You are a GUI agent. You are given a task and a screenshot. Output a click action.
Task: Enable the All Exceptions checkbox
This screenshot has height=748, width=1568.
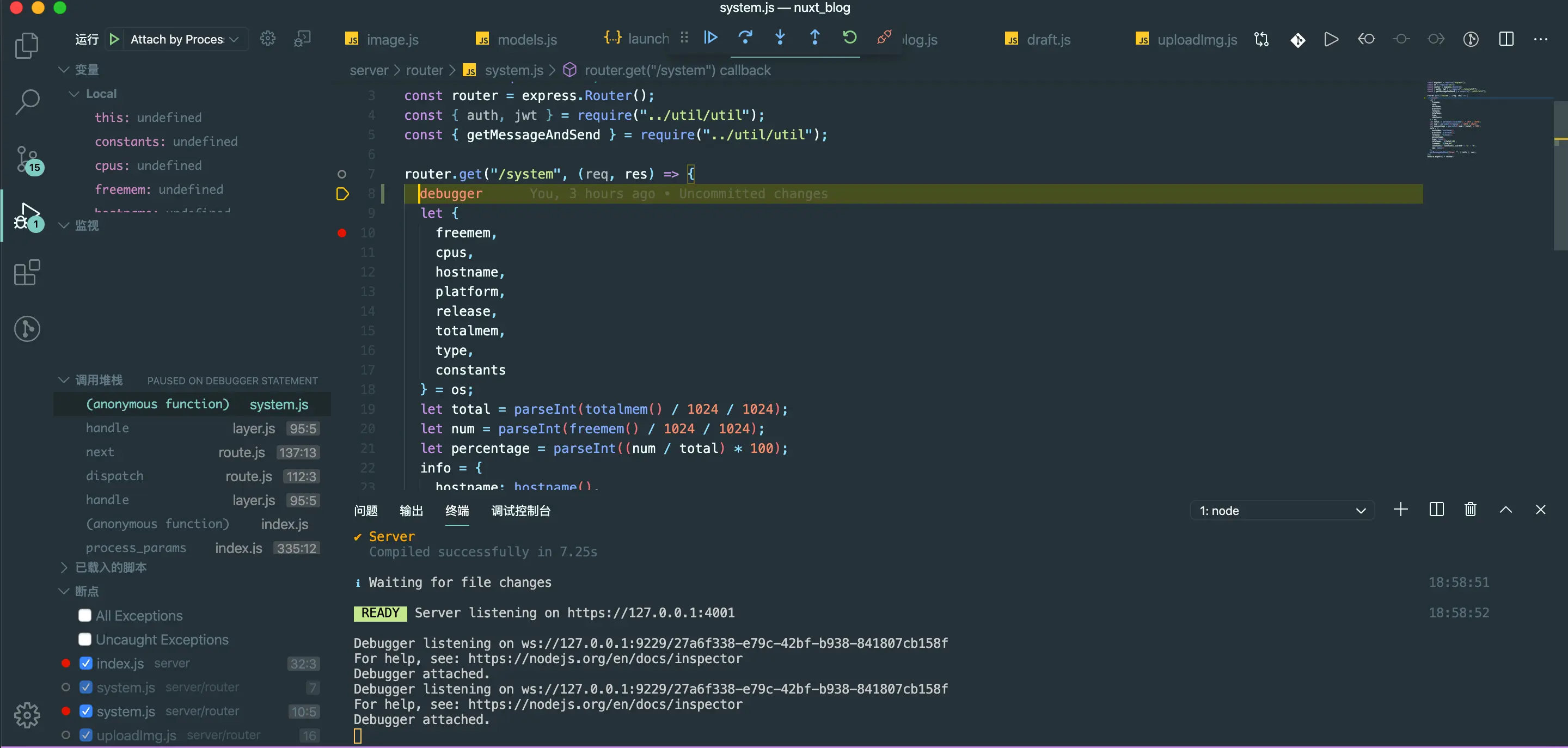click(x=85, y=615)
